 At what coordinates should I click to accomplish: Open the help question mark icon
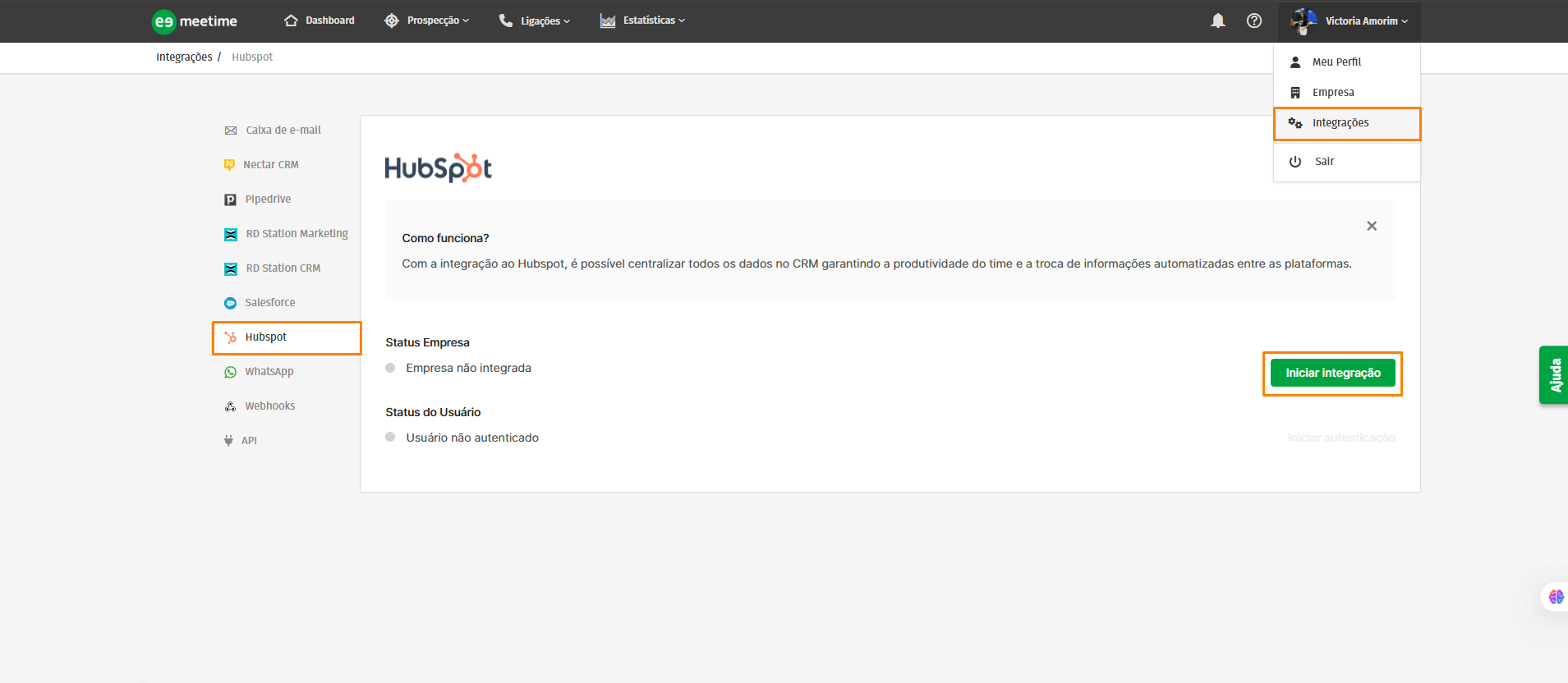1254,21
